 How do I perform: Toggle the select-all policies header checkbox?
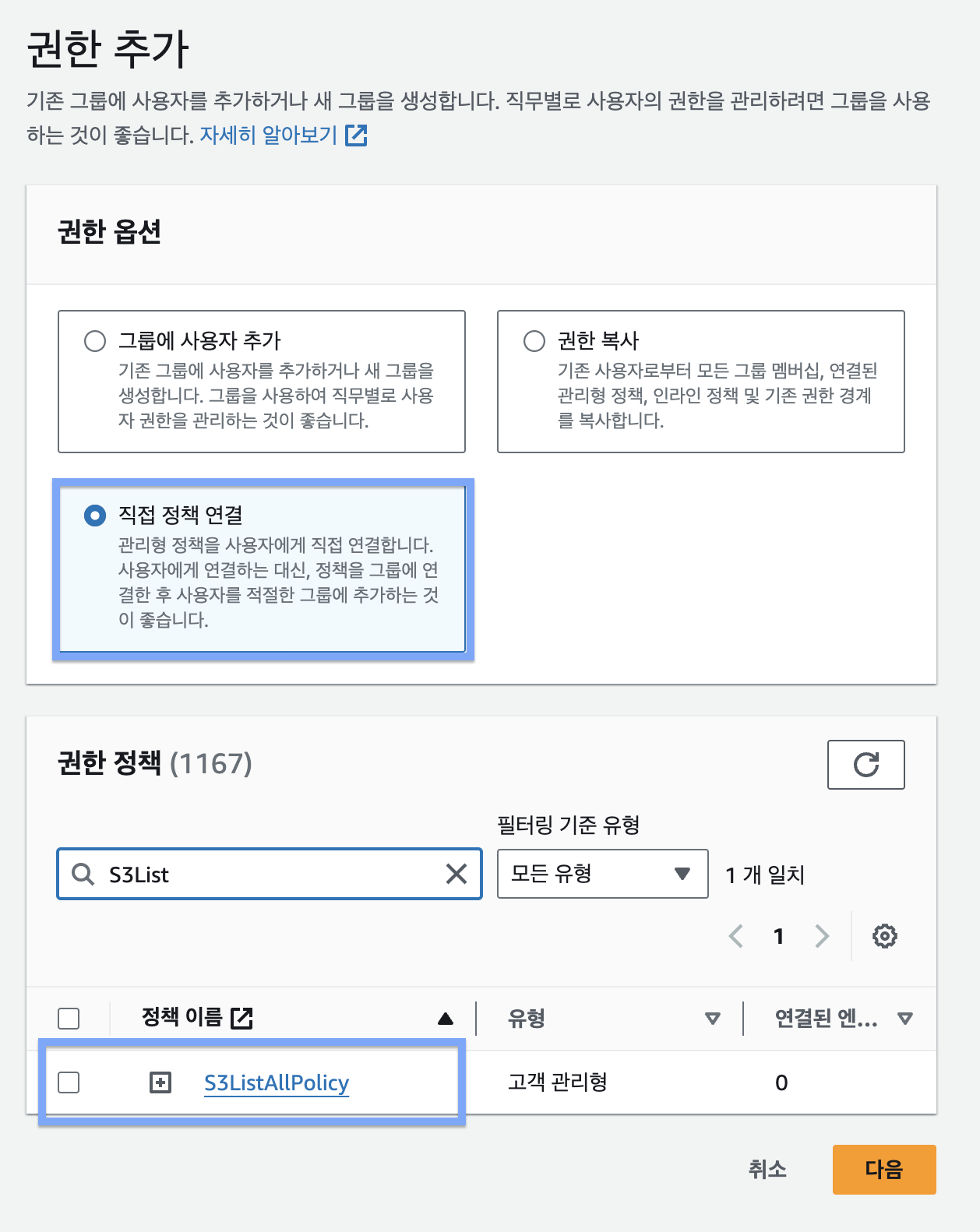[69, 1019]
